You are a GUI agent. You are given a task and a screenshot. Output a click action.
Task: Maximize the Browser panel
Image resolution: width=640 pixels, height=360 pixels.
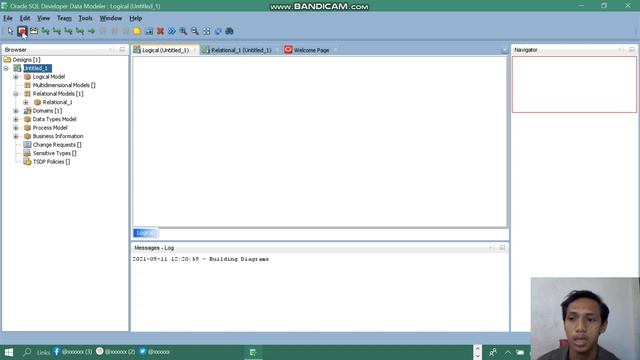tap(122, 49)
